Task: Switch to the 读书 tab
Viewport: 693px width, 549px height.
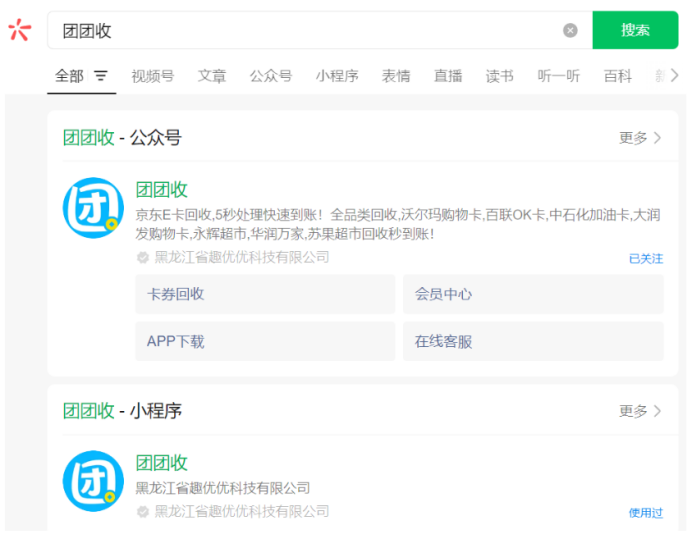Action: [x=499, y=76]
